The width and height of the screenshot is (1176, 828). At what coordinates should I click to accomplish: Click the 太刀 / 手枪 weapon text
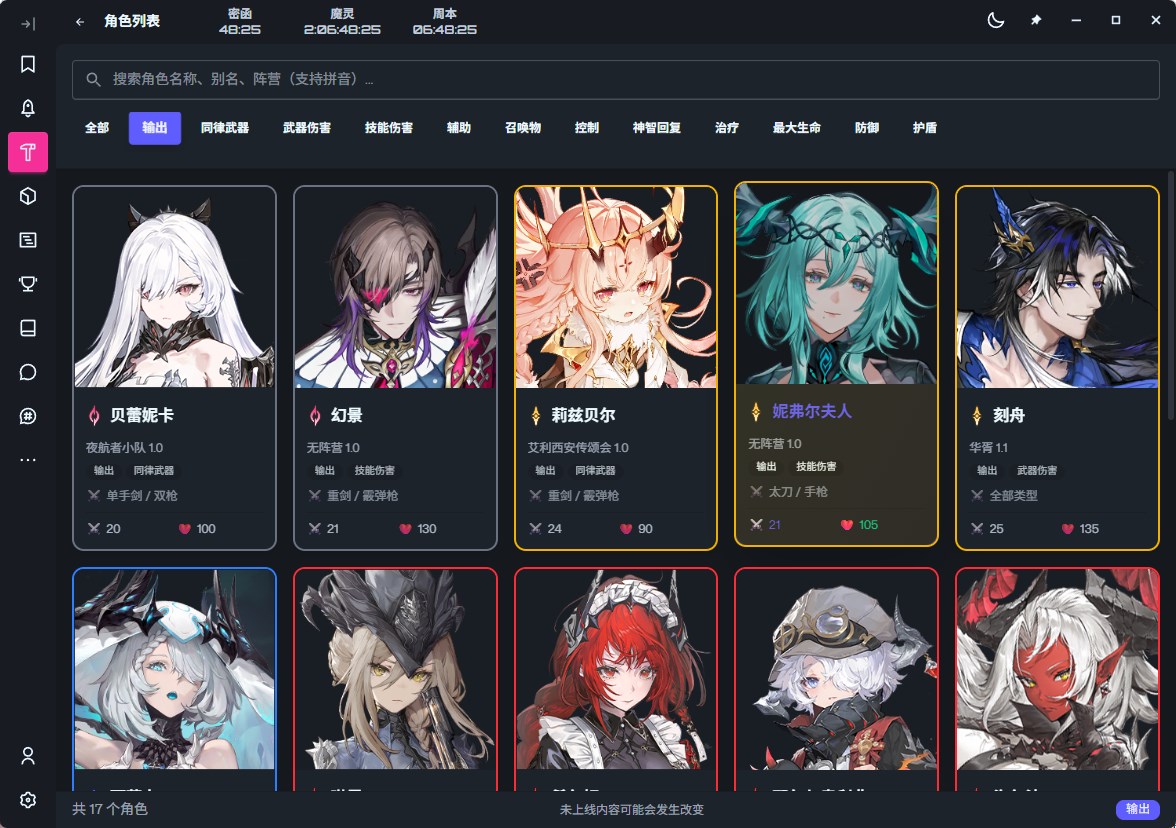798,492
